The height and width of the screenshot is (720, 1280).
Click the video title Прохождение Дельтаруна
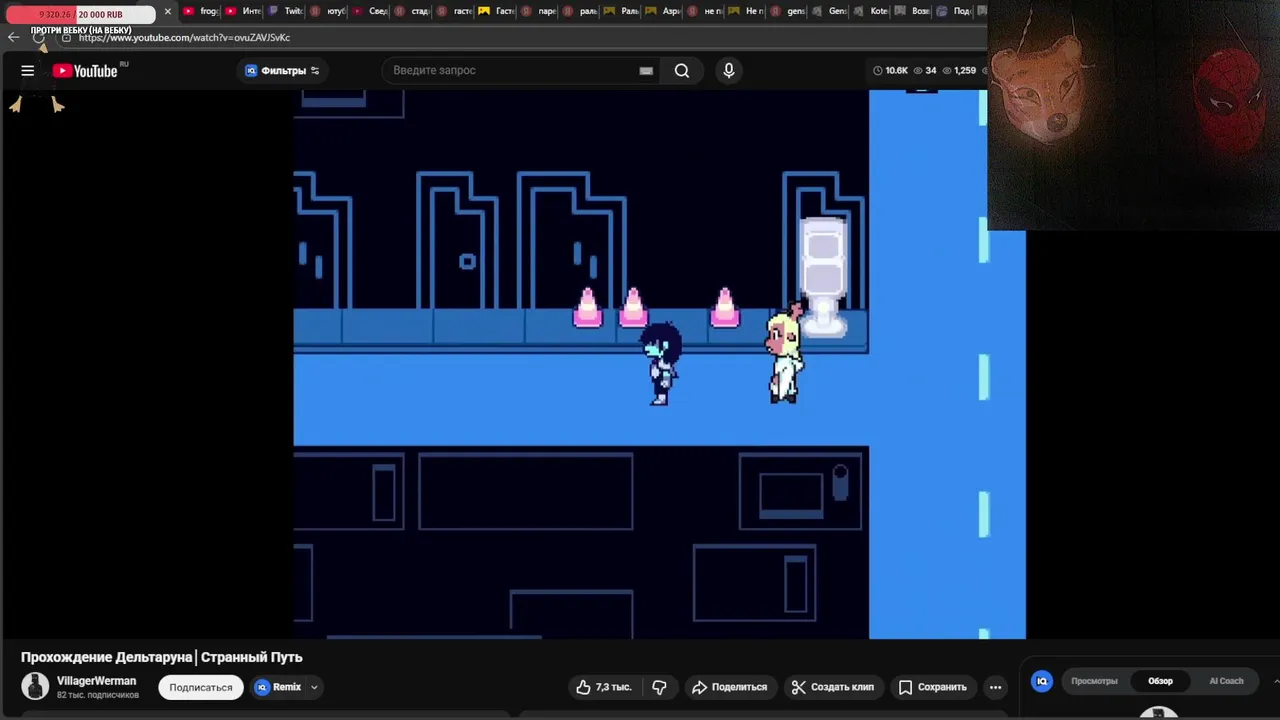click(x=161, y=657)
